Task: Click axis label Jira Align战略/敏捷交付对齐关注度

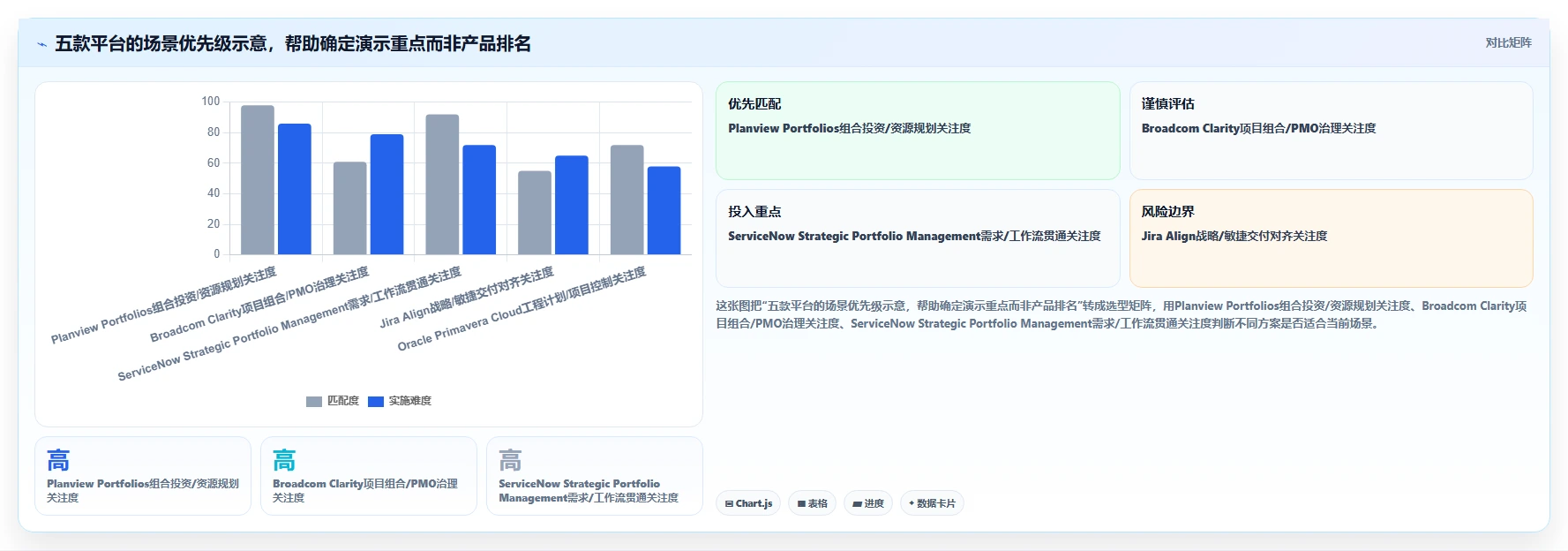Action: coord(467,297)
